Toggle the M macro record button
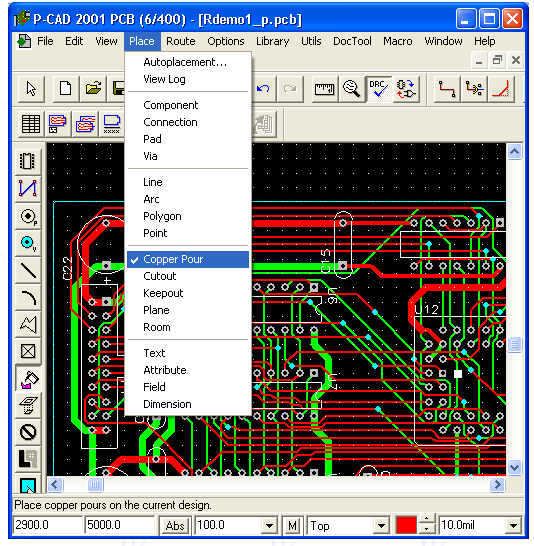Image resolution: width=534 pixels, height=546 pixels. pos(292,525)
